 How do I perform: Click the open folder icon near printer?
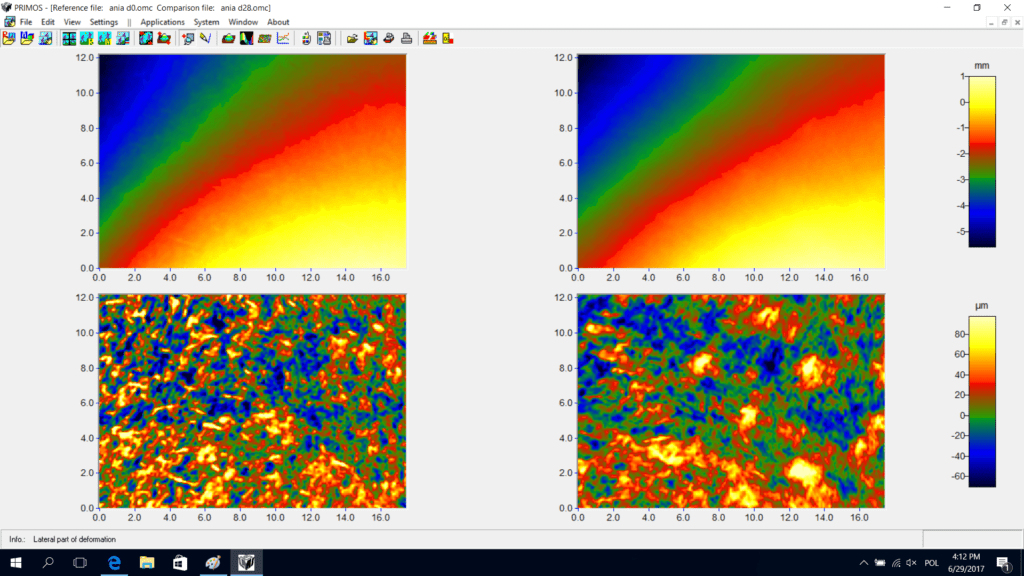point(352,39)
